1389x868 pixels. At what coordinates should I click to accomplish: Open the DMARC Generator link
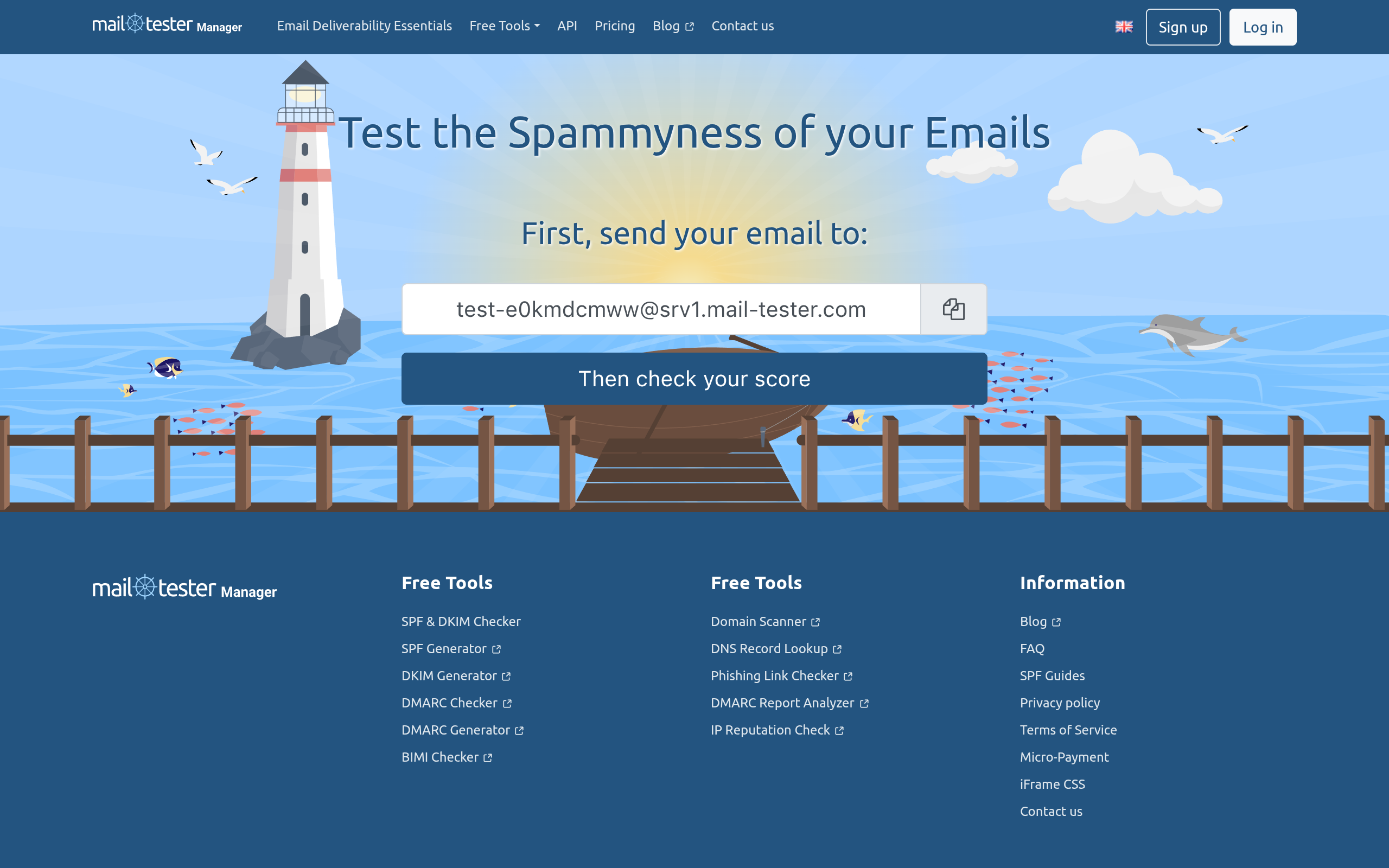coord(462,730)
